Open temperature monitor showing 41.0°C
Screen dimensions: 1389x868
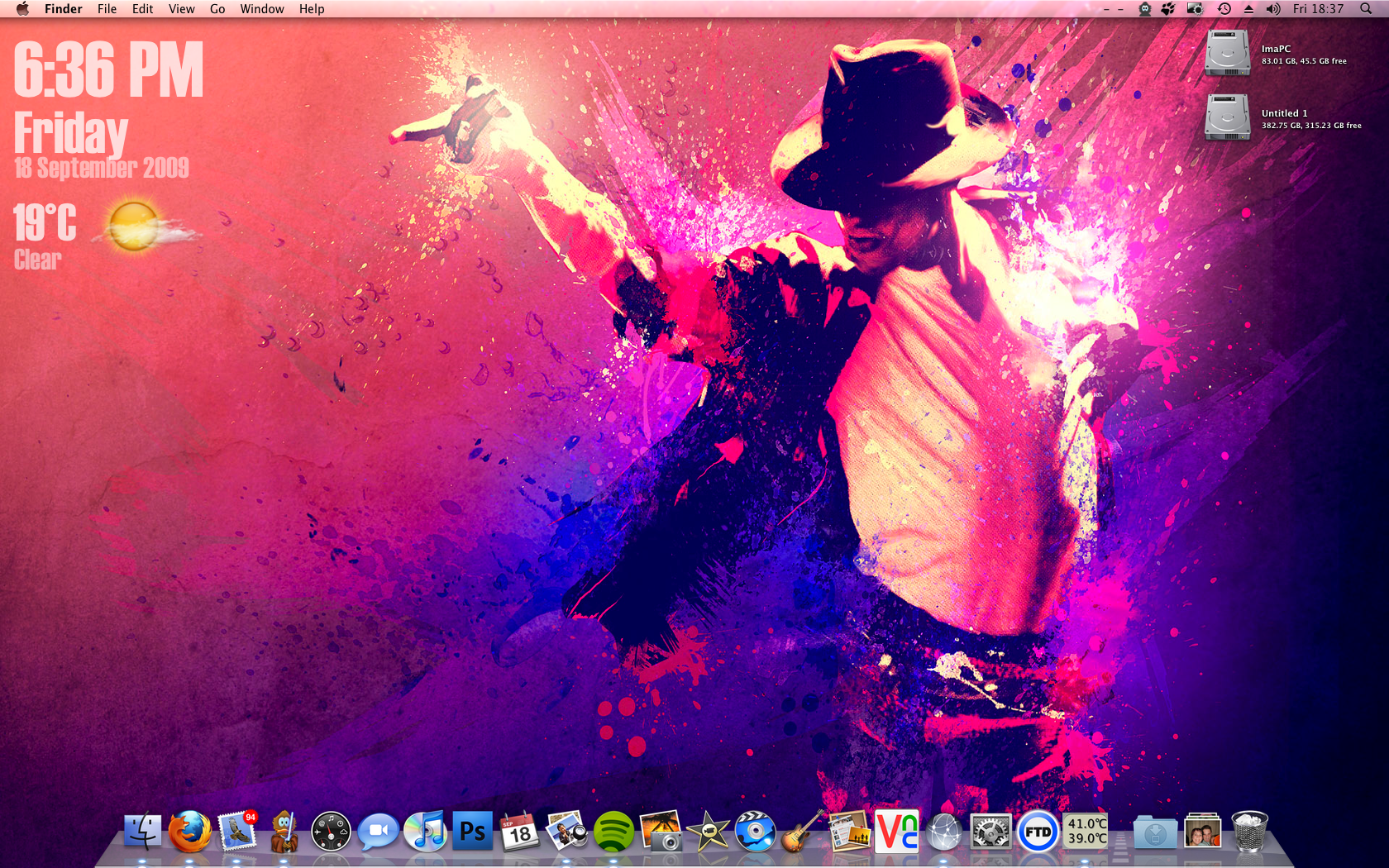[x=1086, y=832]
